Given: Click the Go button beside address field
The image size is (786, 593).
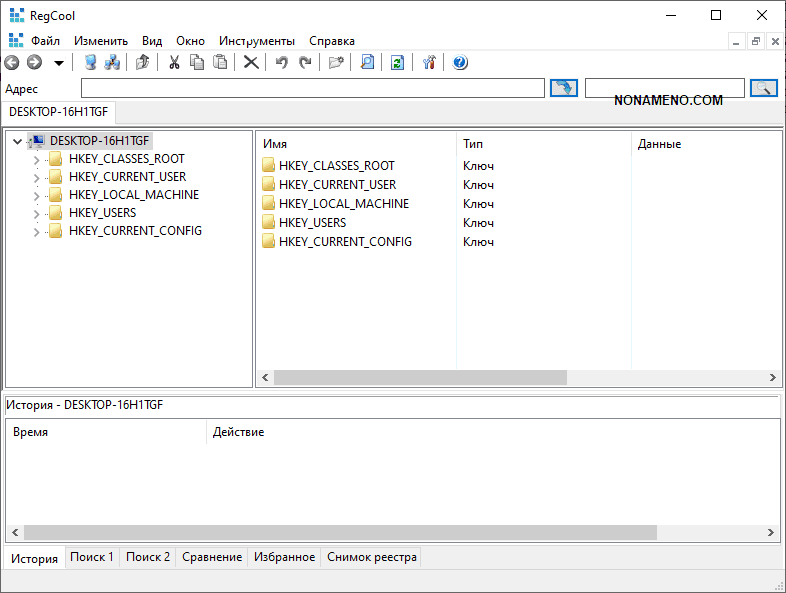Looking at the screenshot, I should pos(564,88).
